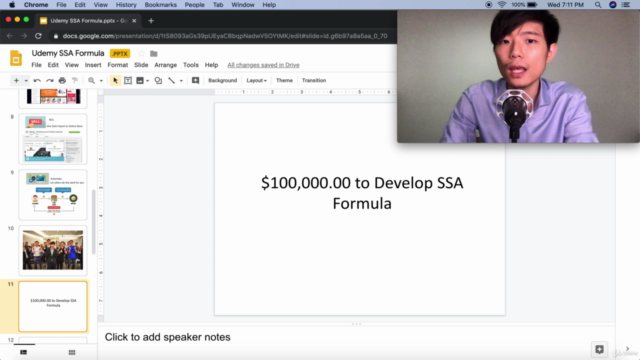Click the add comment icon

coord(196,80)
